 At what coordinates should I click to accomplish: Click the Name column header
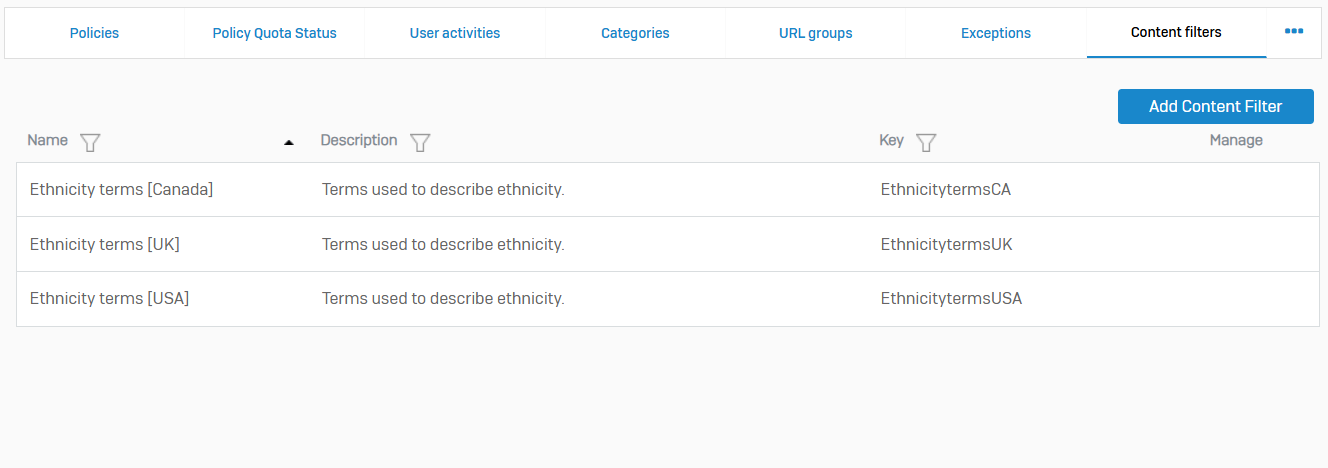[x=48, y=140]
